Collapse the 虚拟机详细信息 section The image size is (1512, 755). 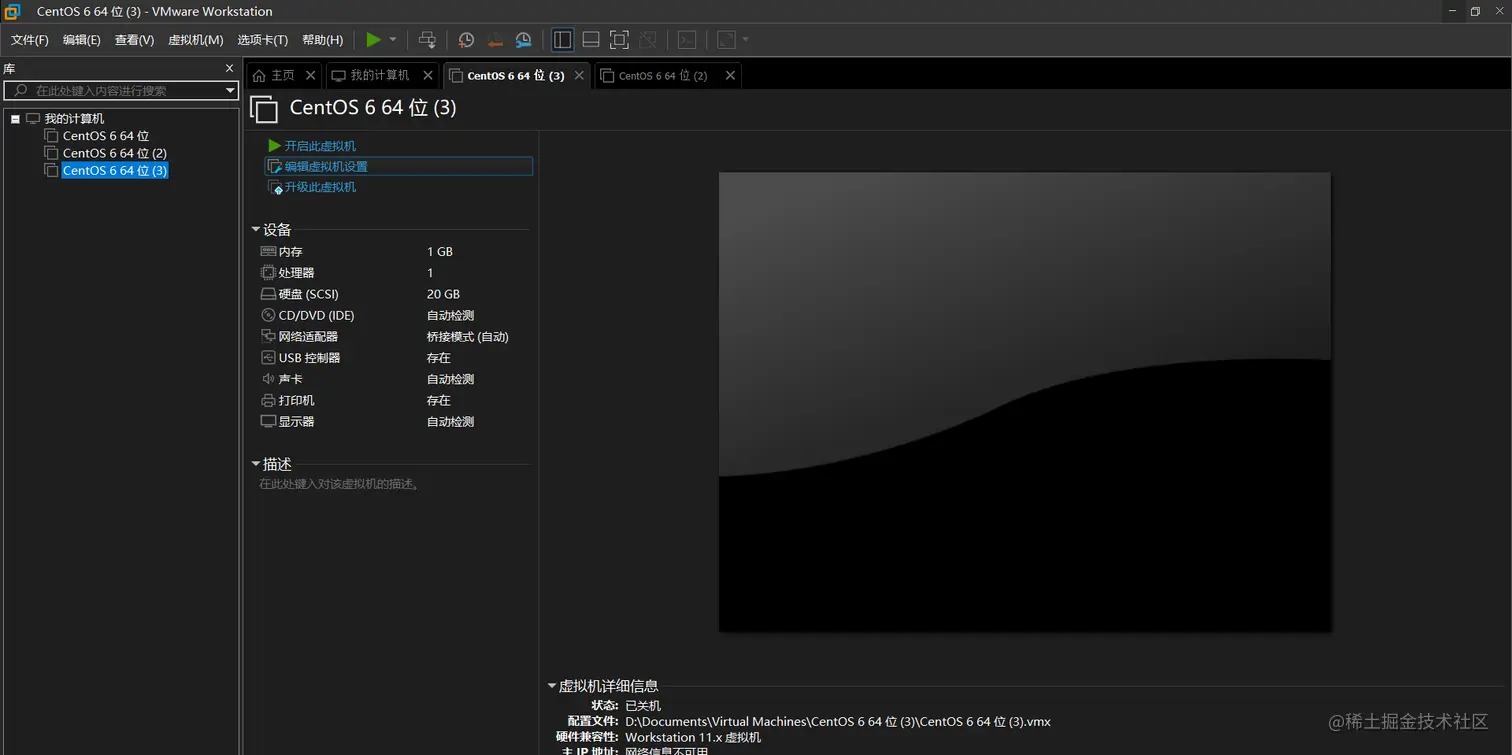pyautogui.click(x=552, y=686)
